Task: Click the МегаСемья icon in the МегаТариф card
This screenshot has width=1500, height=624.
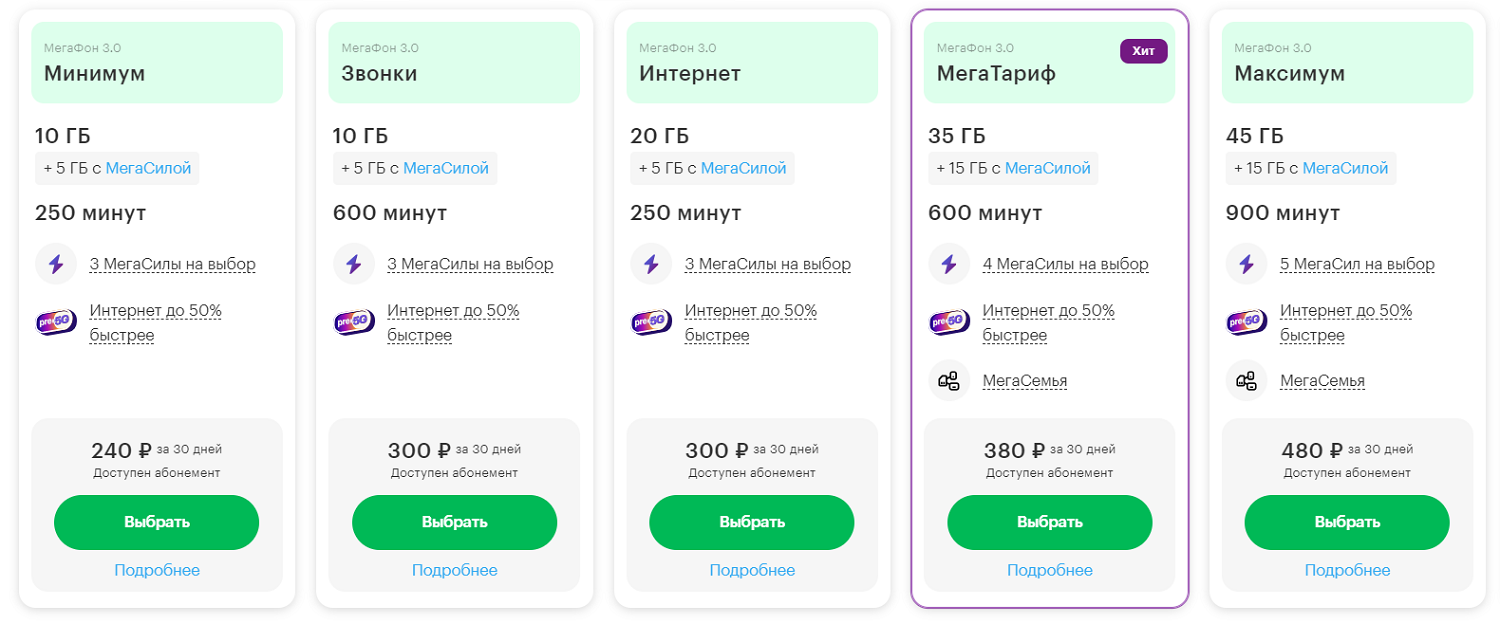Action: point(948,380)
